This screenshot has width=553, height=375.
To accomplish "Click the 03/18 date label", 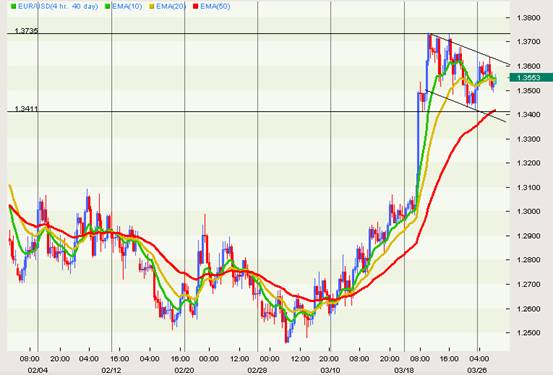I will pos(404,370).
